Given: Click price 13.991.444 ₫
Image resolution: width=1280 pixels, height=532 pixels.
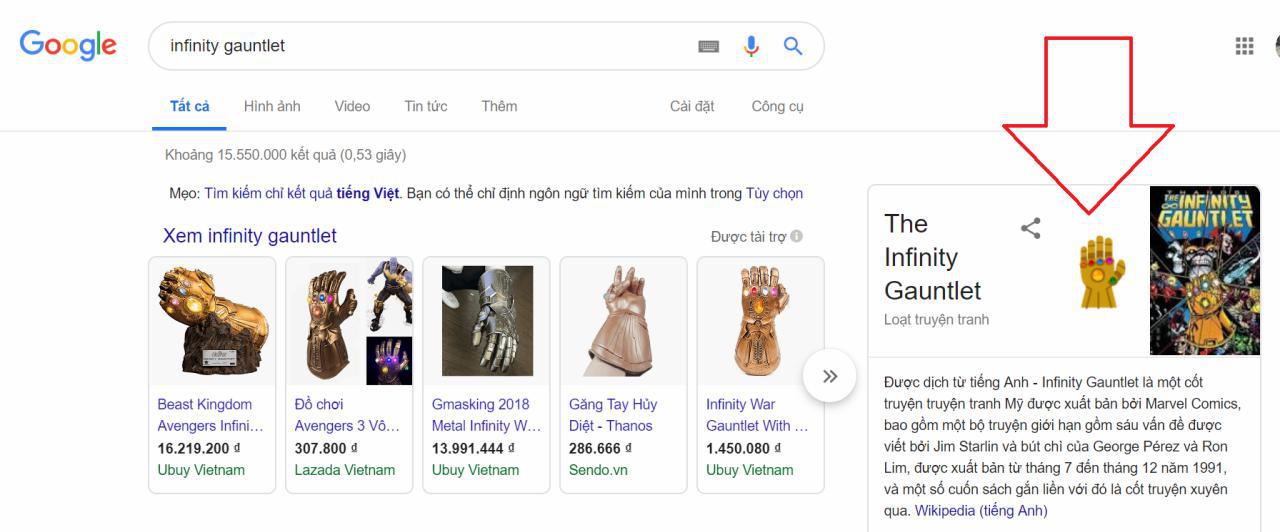Looking at the screenshot, I should 473,448.
